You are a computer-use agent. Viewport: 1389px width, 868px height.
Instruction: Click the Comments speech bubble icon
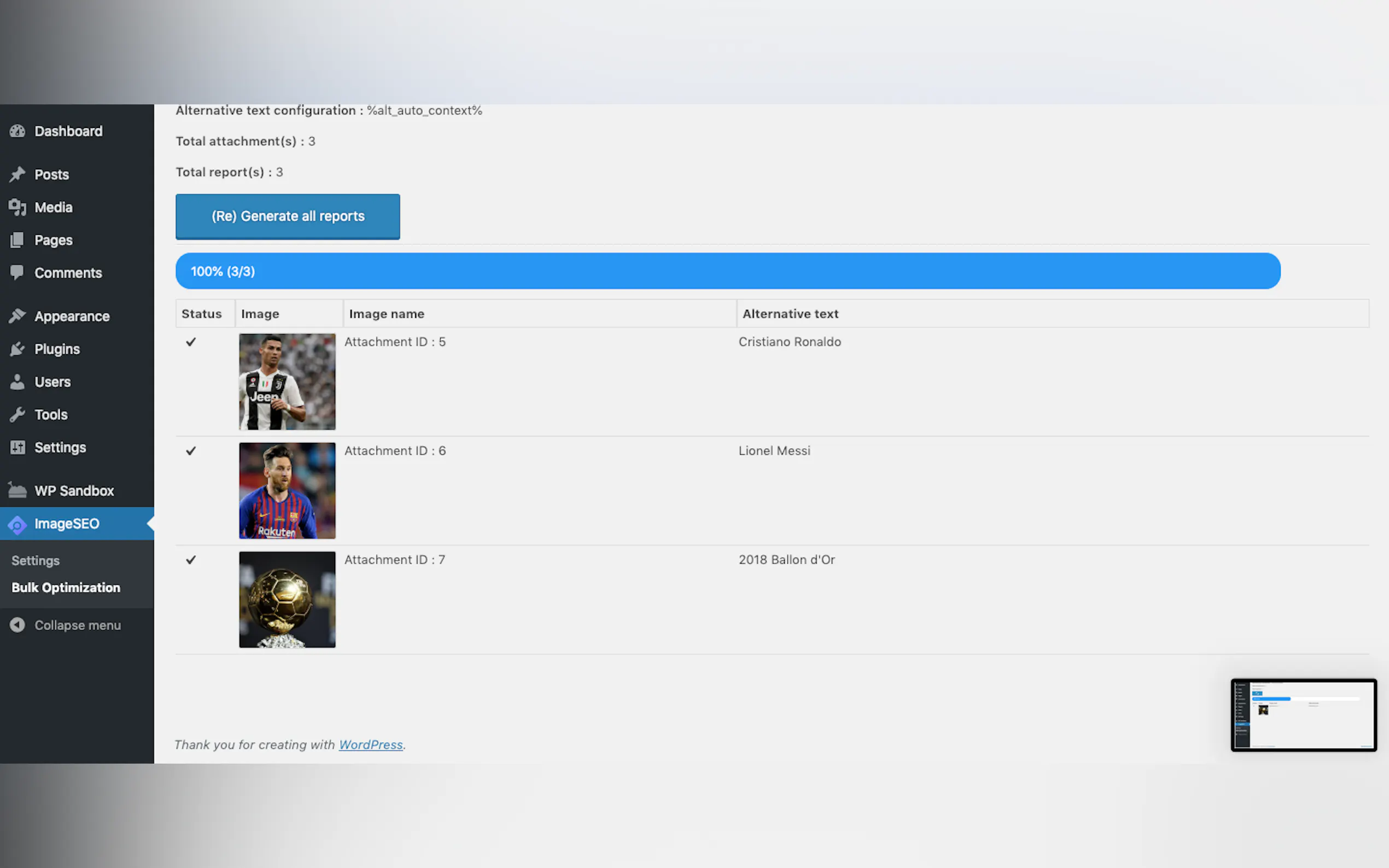tap(17, 272)
